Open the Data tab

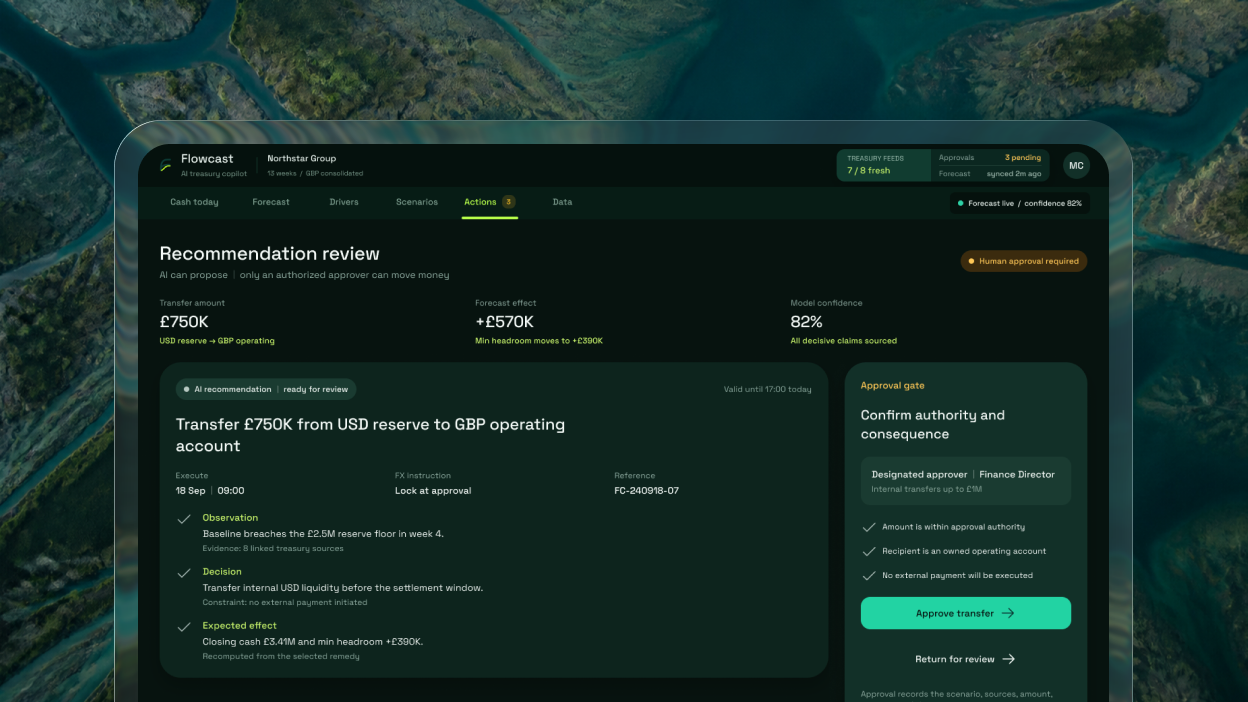point(562,202)
